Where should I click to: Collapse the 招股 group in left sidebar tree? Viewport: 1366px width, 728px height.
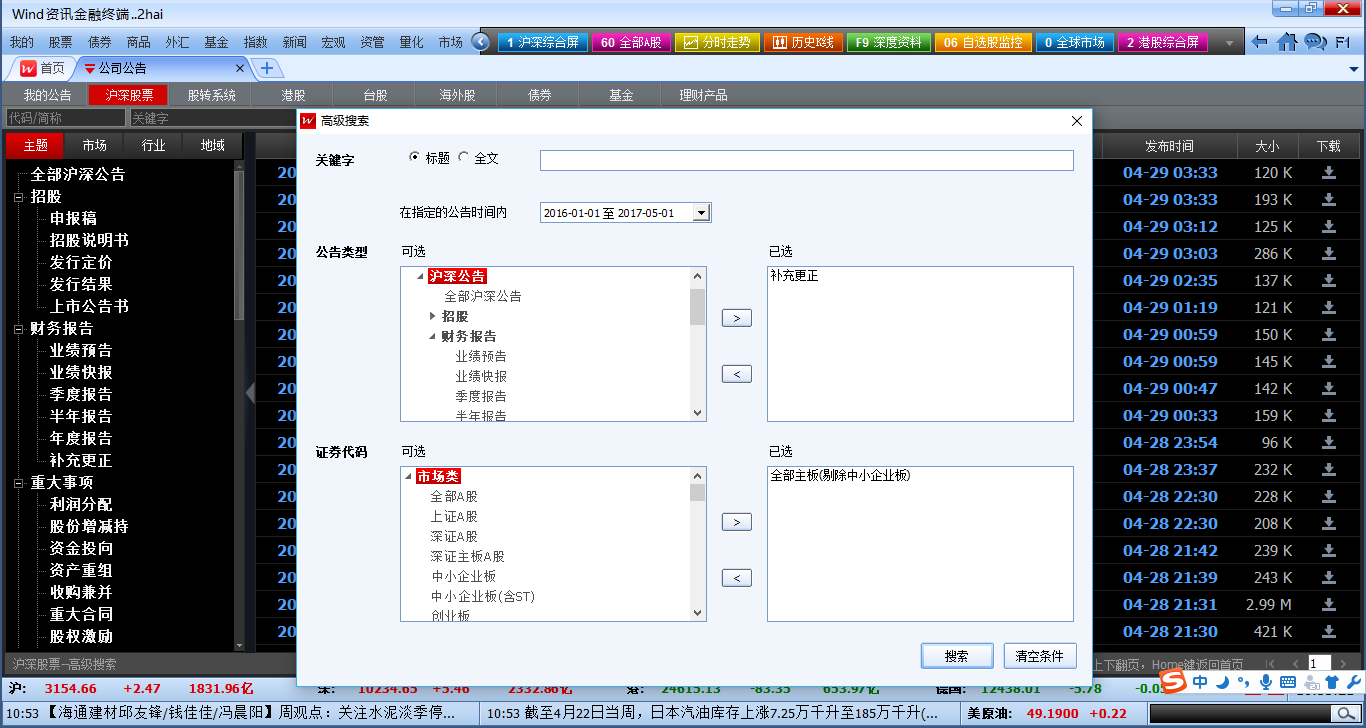pos(18,197)
